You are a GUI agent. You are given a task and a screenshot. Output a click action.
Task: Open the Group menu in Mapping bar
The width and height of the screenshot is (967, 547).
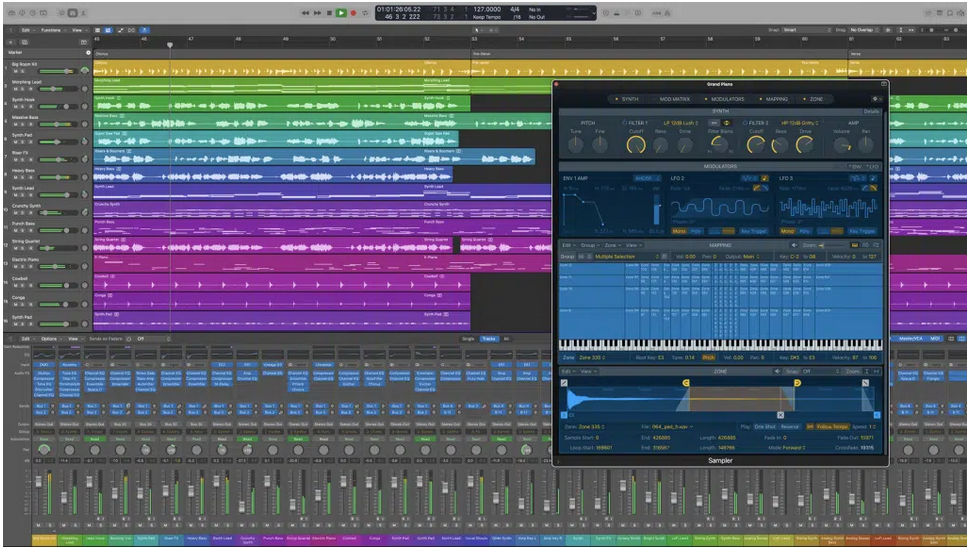[x=588, y=244]
